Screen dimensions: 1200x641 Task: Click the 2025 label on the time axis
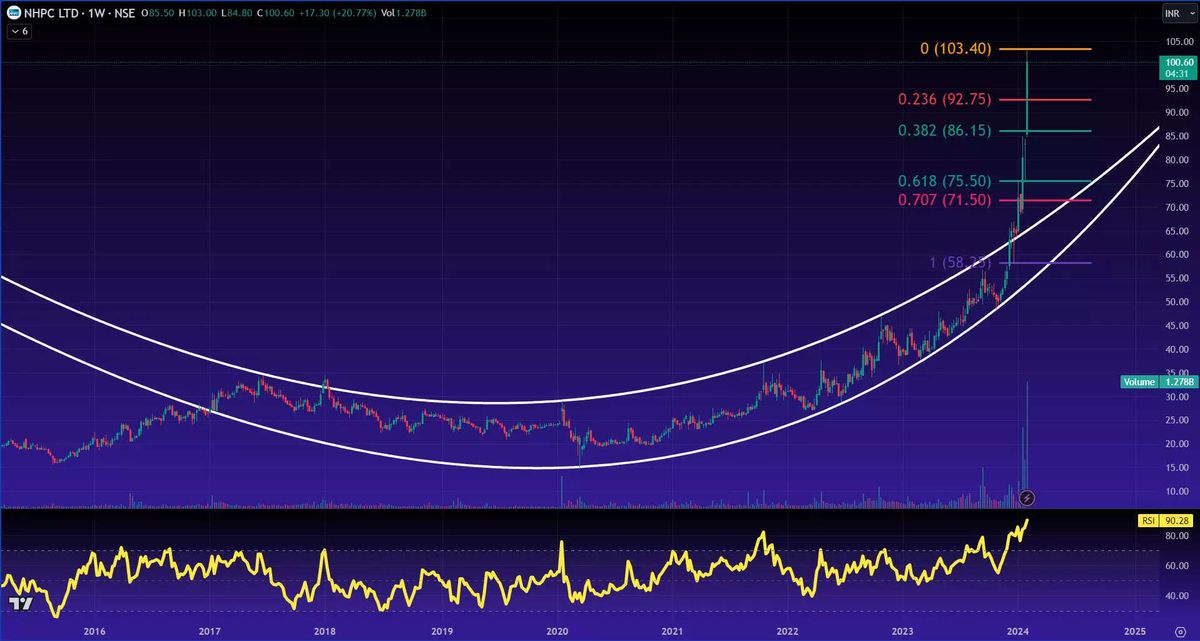[1134, 631]
